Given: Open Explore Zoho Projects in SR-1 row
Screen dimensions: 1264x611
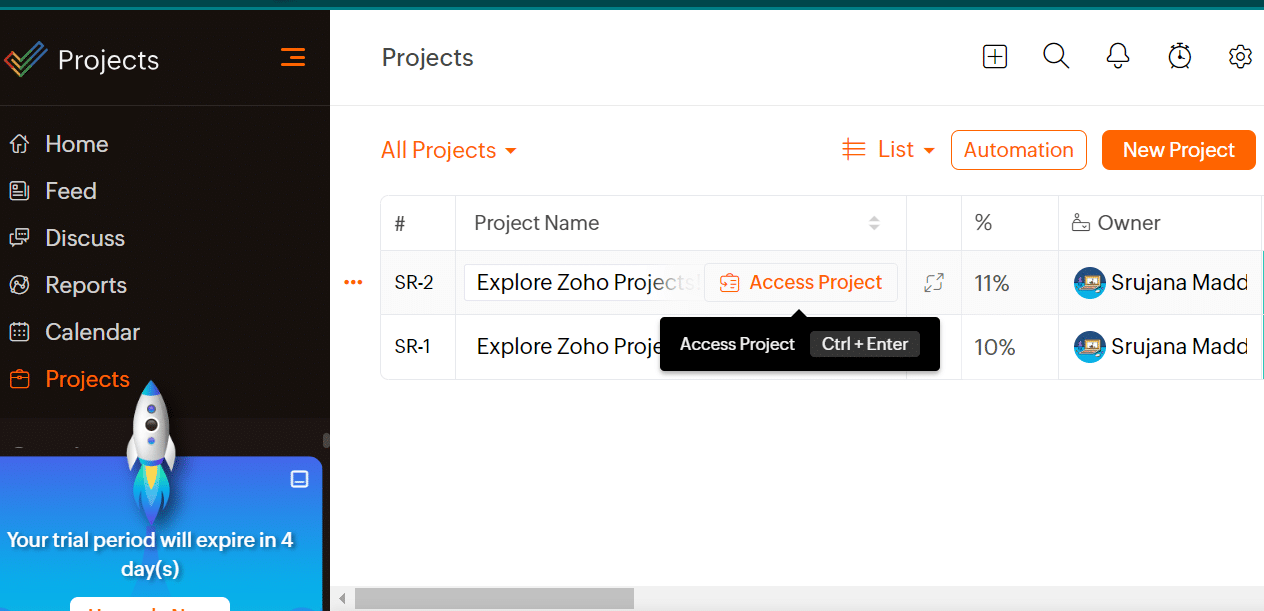Looking at the screenshot, I should click(570, 347).
